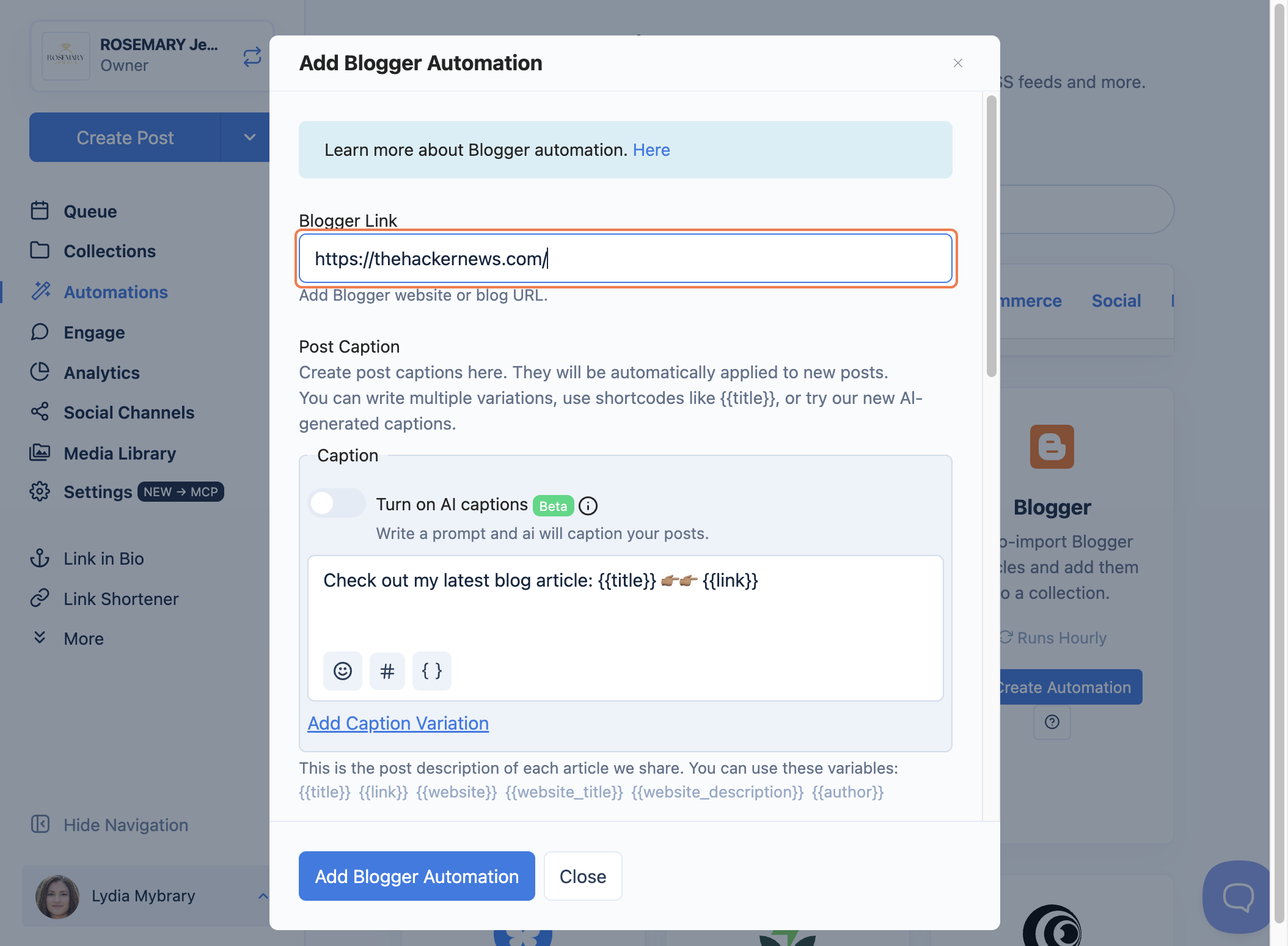Click the Blogger logo icon on card
1288x946 pixels.
[x=1052, y=447]
